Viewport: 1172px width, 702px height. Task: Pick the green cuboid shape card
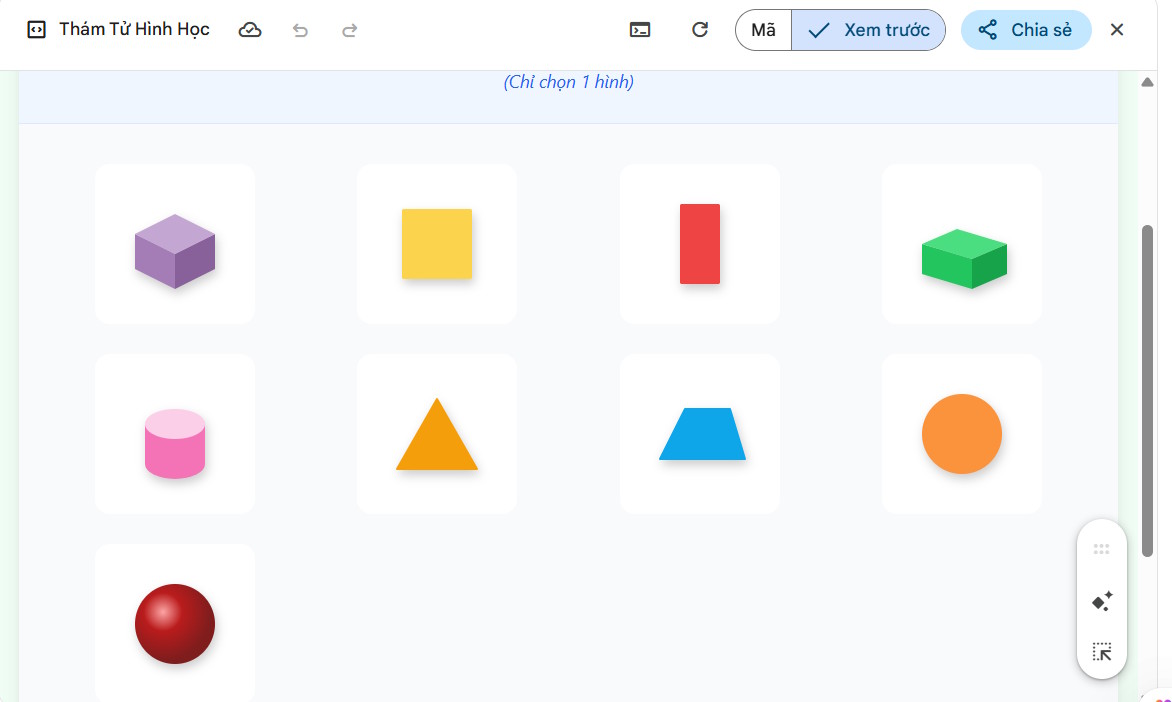(x=962, y=244)
